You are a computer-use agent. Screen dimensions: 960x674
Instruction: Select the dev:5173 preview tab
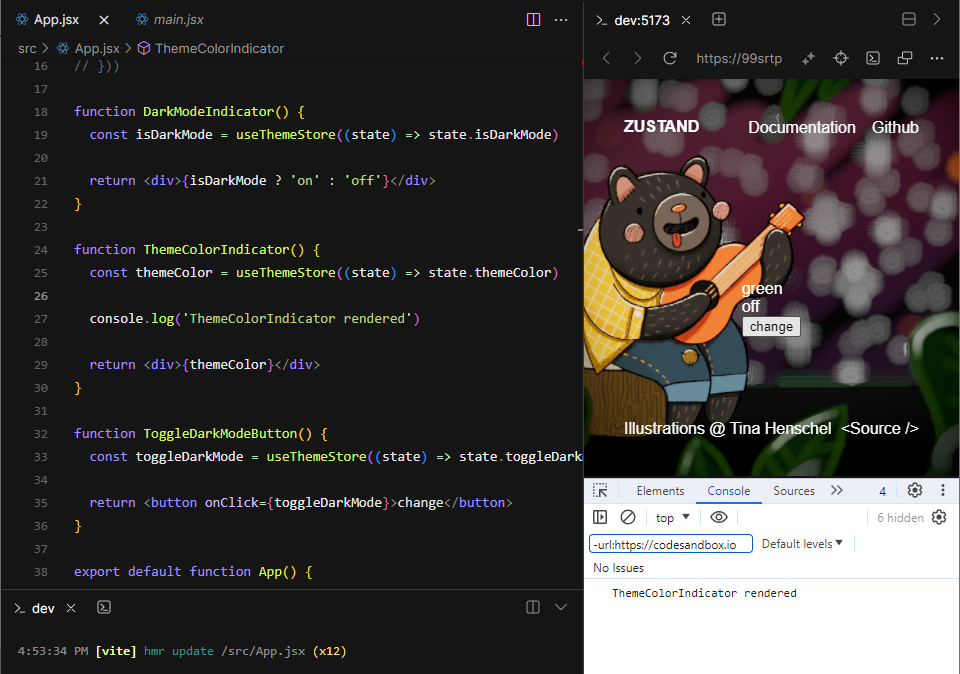634,20
